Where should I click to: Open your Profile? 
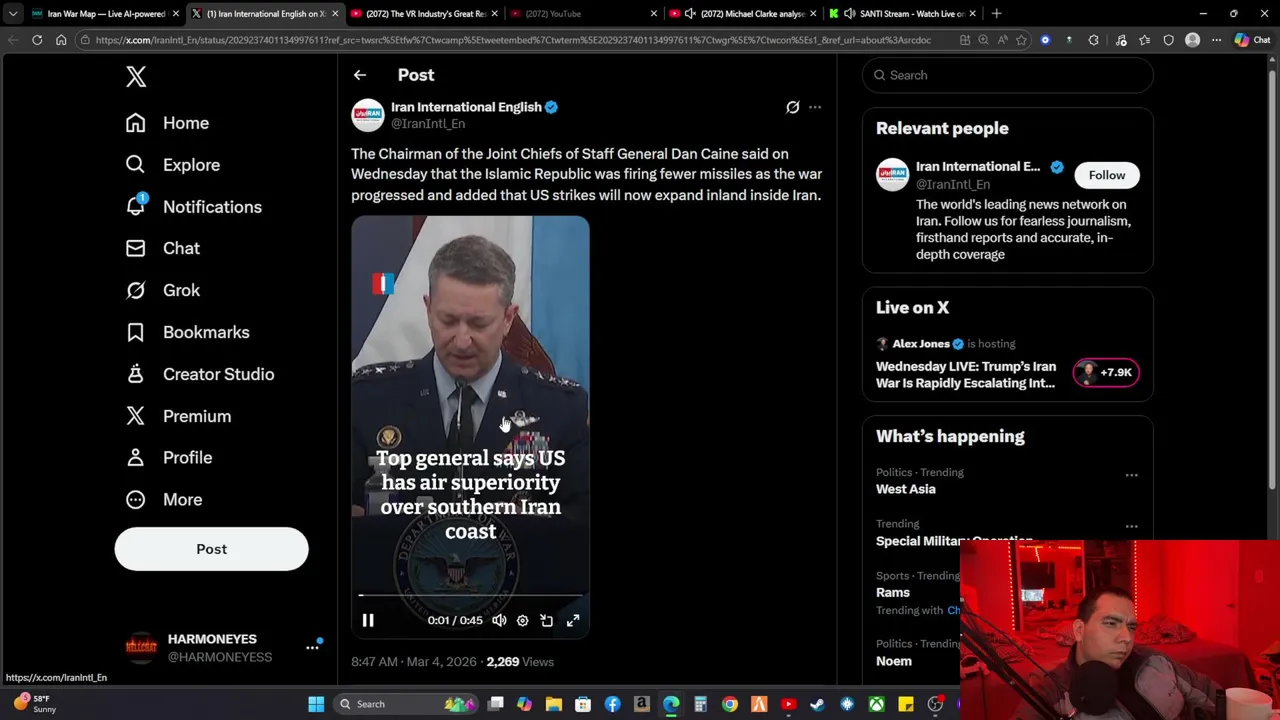[169, 457]
